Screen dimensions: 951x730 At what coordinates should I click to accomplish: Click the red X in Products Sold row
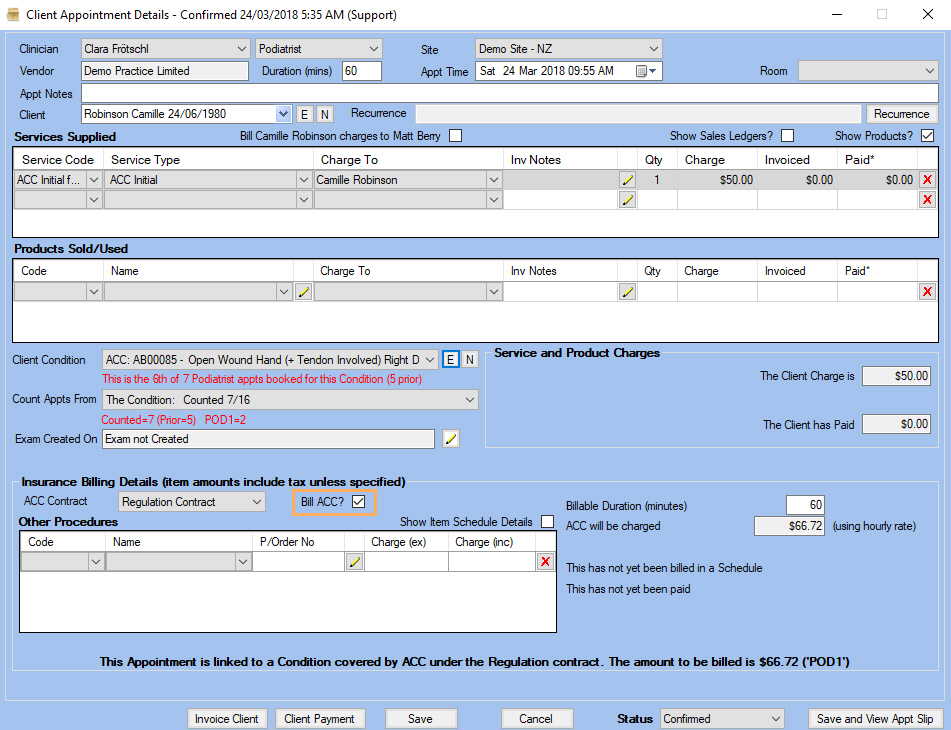point(927,291)
